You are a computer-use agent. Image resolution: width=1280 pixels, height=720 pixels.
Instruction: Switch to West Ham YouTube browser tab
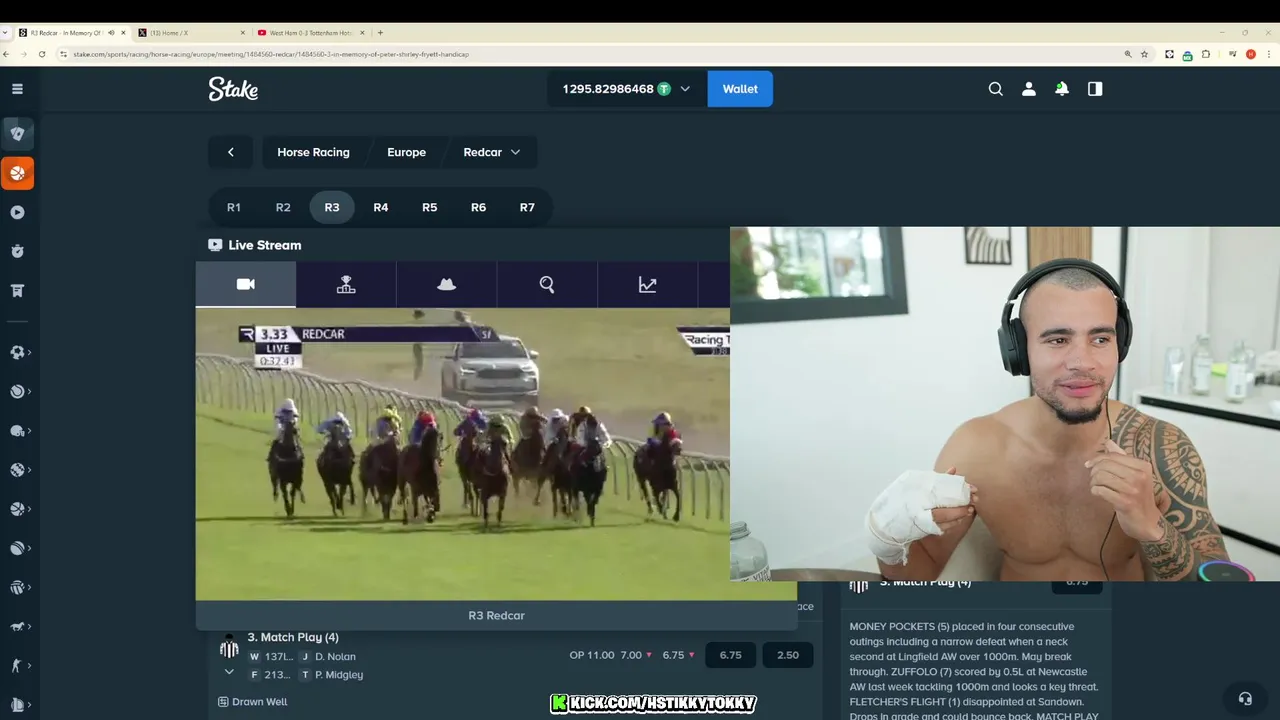click(x=310, y=33)
